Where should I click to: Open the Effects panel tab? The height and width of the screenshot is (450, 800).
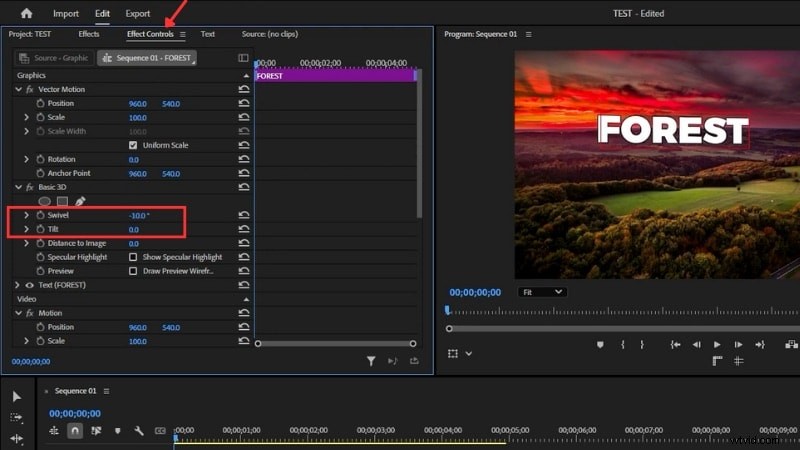tap(89, 34)
